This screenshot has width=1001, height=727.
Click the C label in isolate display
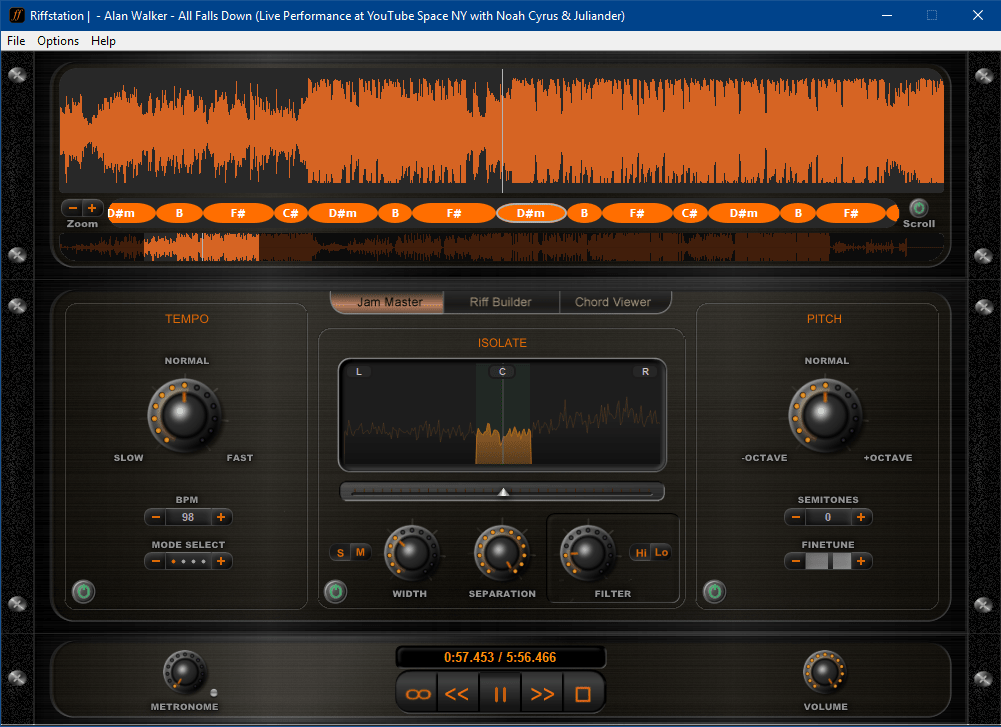point(502,371)
